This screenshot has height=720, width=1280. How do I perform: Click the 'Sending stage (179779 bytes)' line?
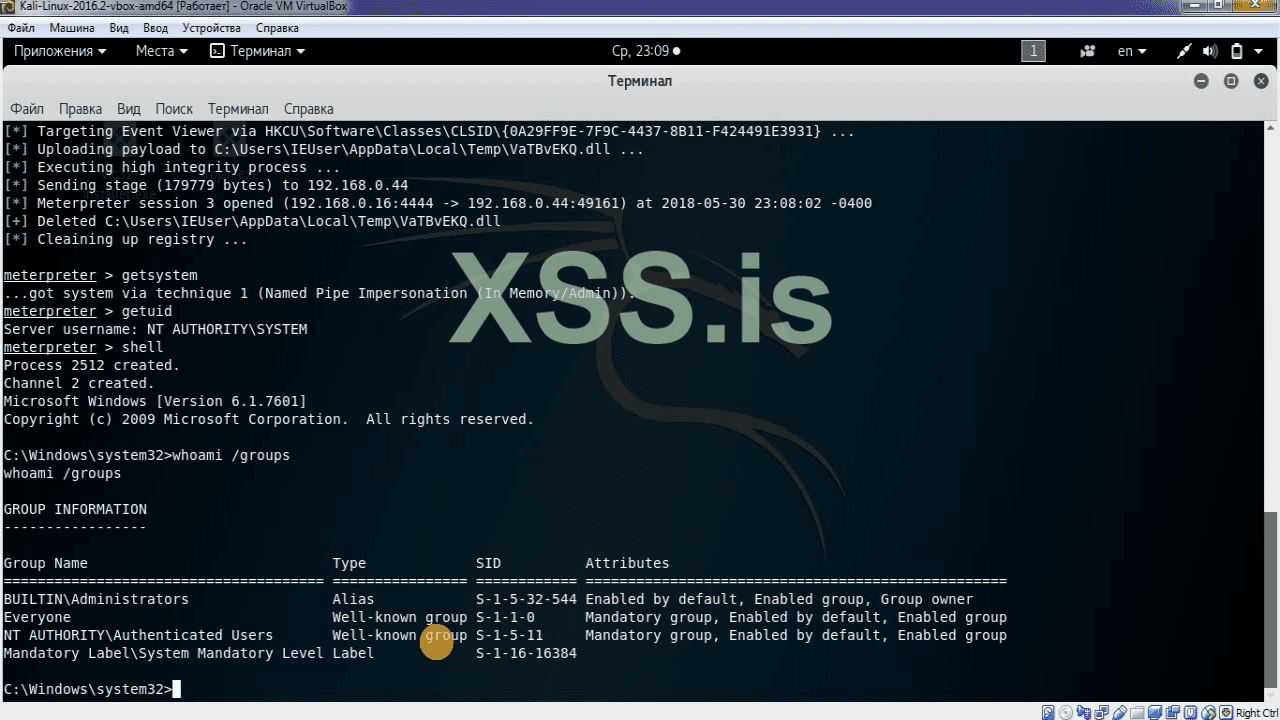tap(206, 185)
